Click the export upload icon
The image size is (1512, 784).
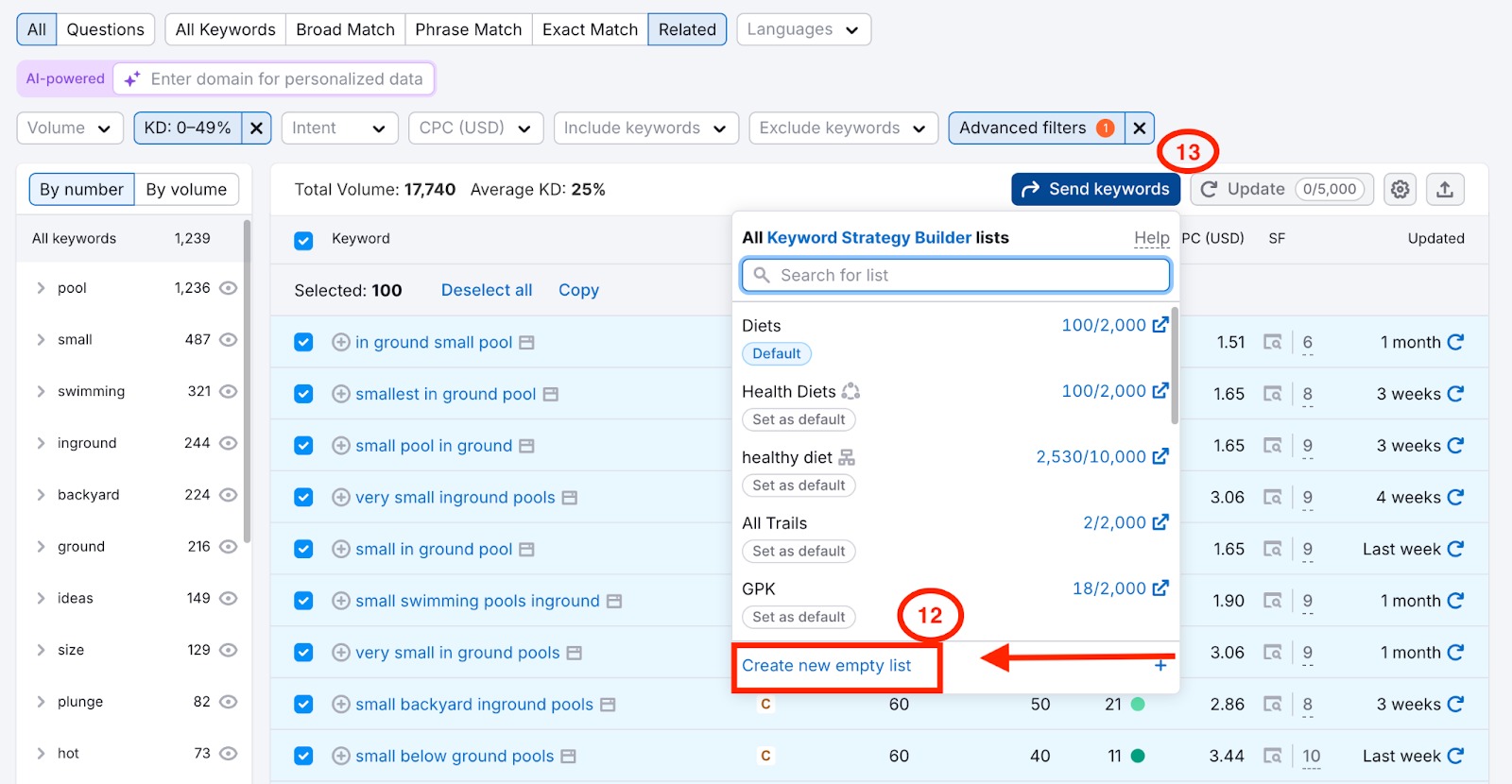click(x=1445, y=189)
